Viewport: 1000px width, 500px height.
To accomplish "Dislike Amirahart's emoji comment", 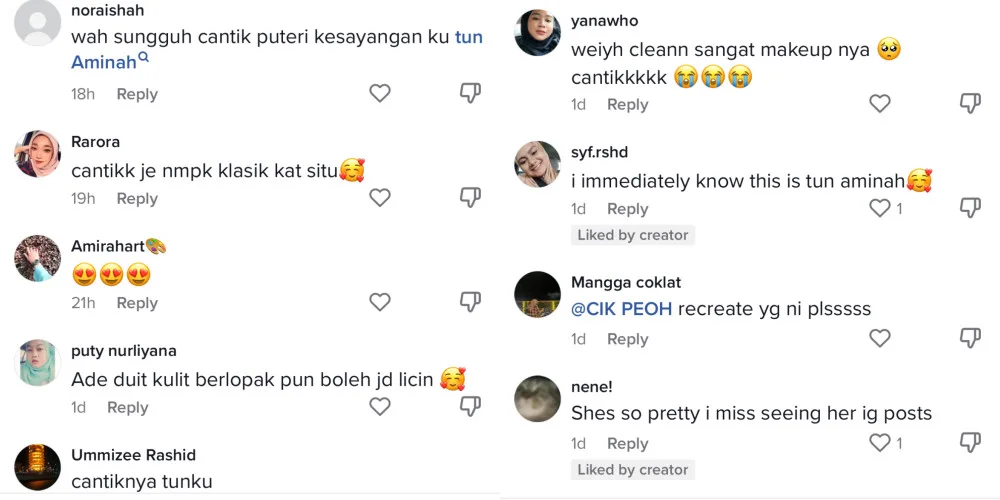I will [x=470, y=302].
